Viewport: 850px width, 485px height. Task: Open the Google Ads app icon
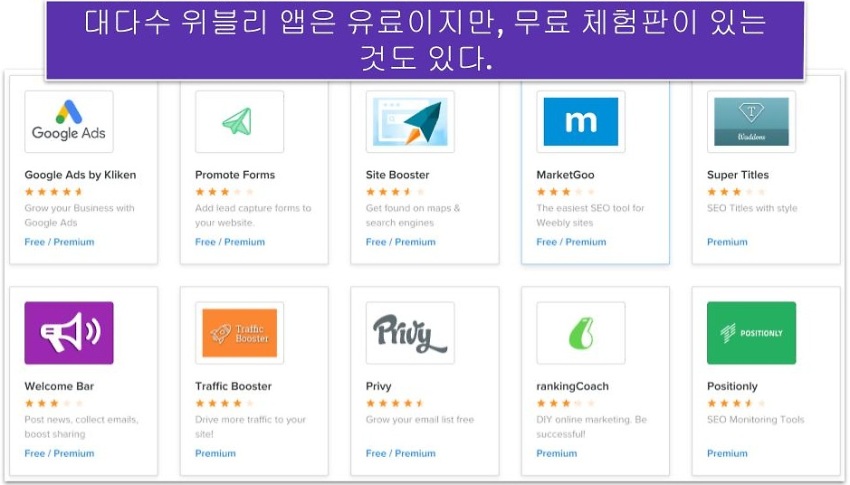pyautogui.click(x=69, y=121)
